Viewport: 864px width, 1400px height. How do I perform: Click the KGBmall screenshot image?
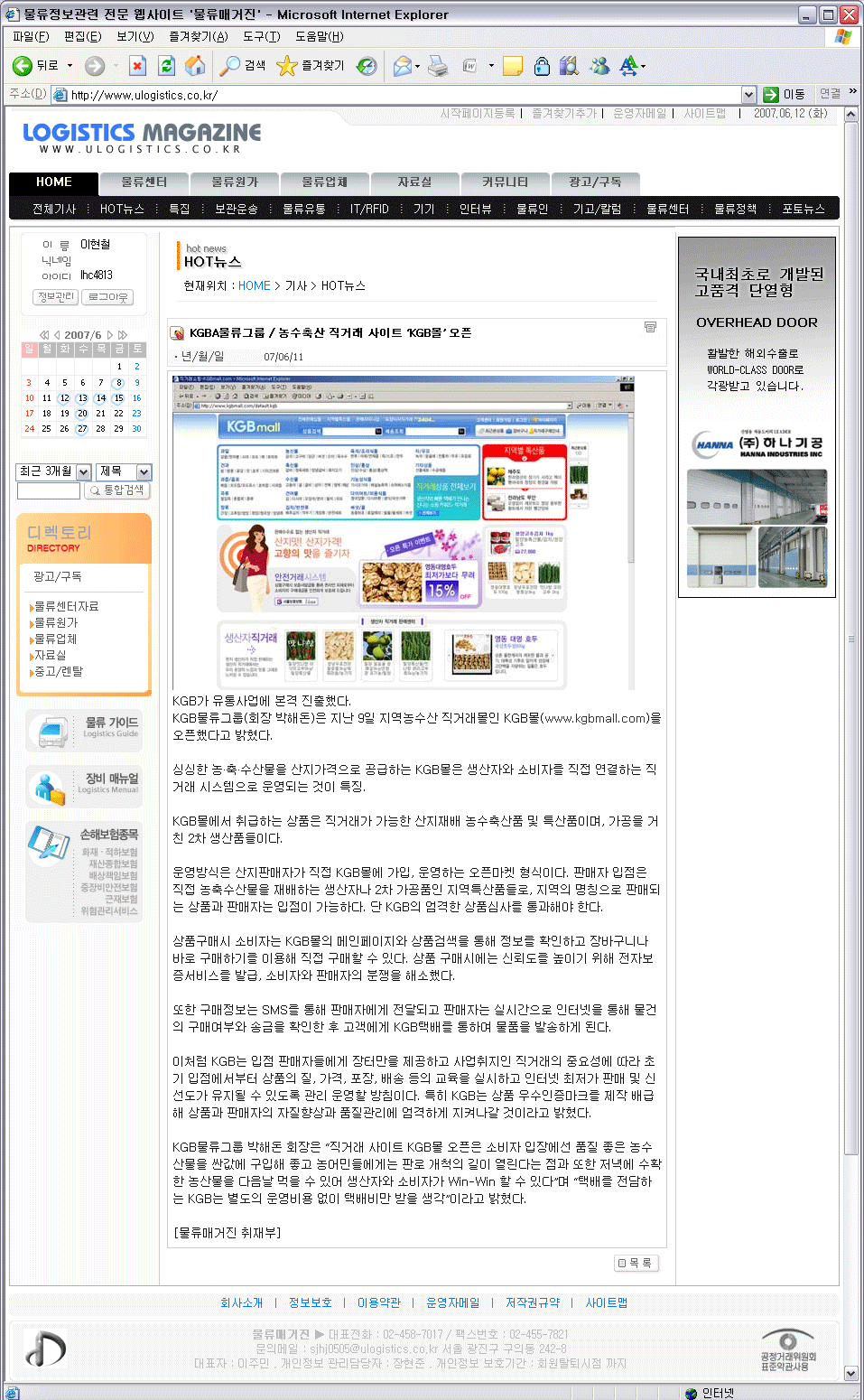pos(404,532)
